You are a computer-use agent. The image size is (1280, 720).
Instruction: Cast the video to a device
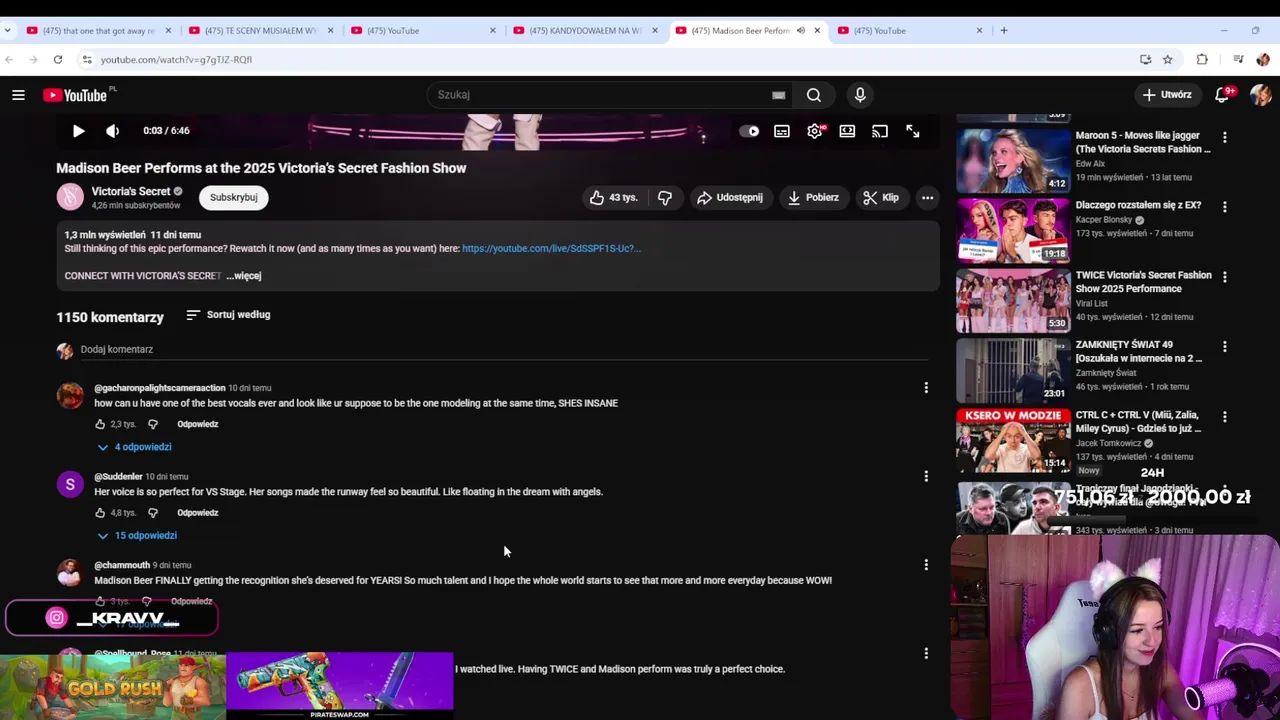(880, 131)
